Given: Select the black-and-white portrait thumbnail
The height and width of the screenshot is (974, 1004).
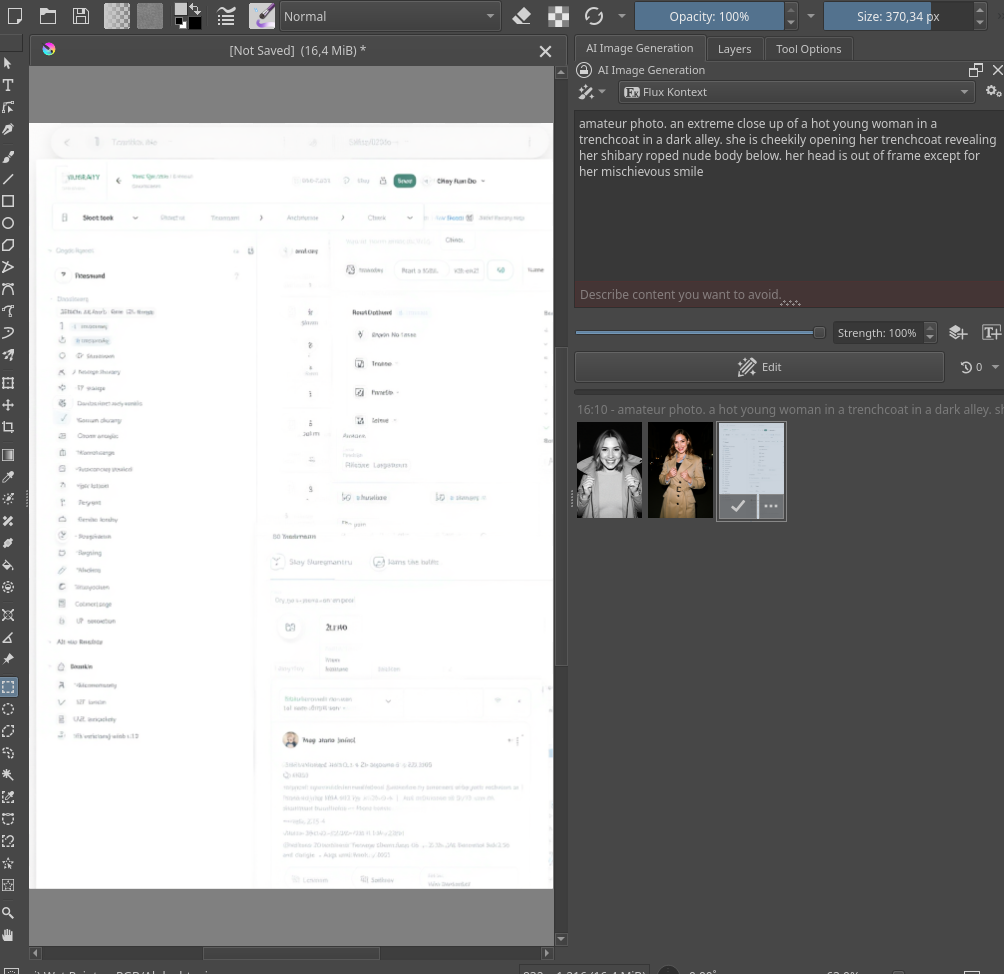Looking at the screenshot, I should [609, 470].
